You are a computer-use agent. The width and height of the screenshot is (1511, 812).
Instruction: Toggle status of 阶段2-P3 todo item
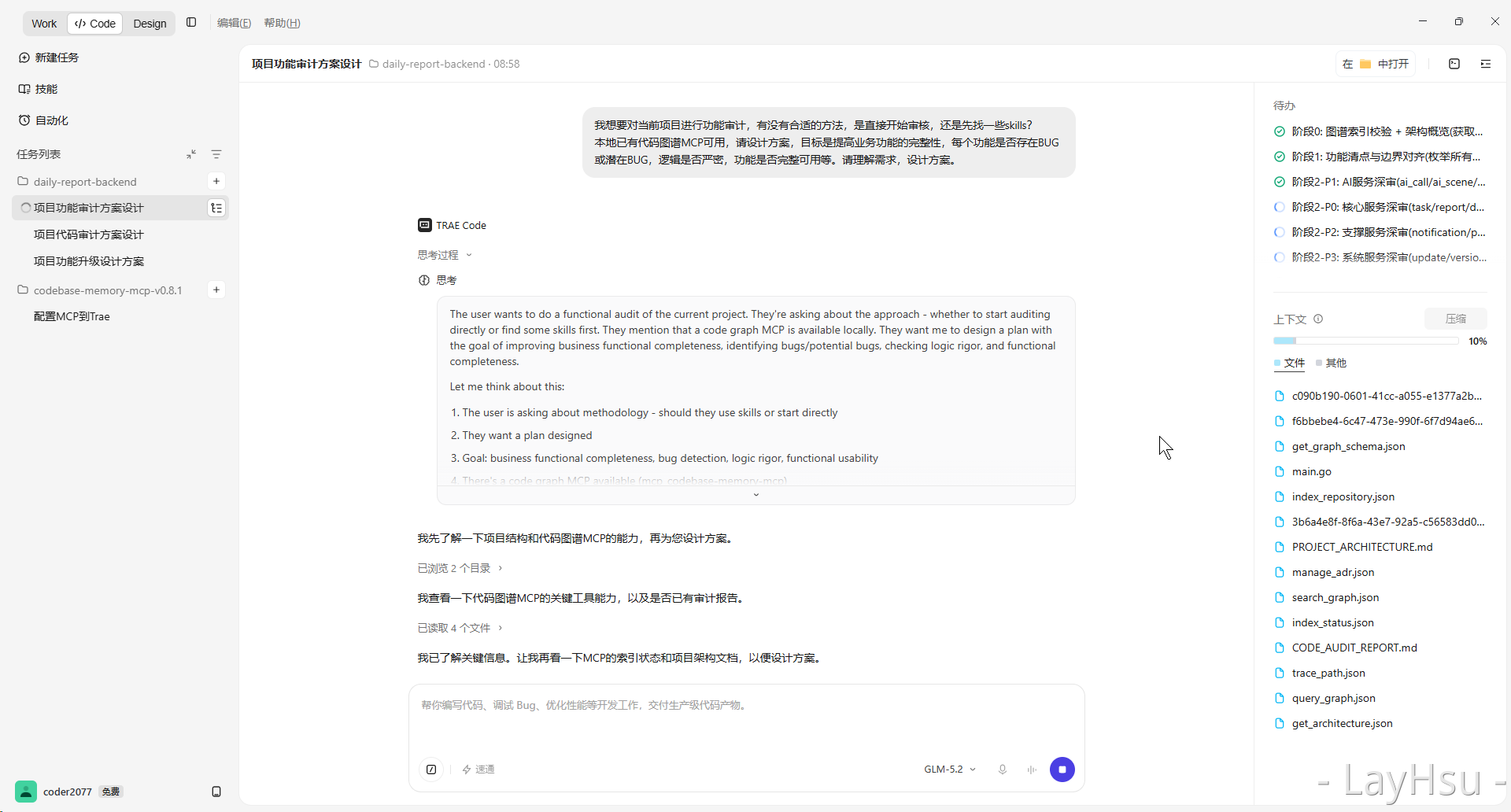tap(1280, 257)
